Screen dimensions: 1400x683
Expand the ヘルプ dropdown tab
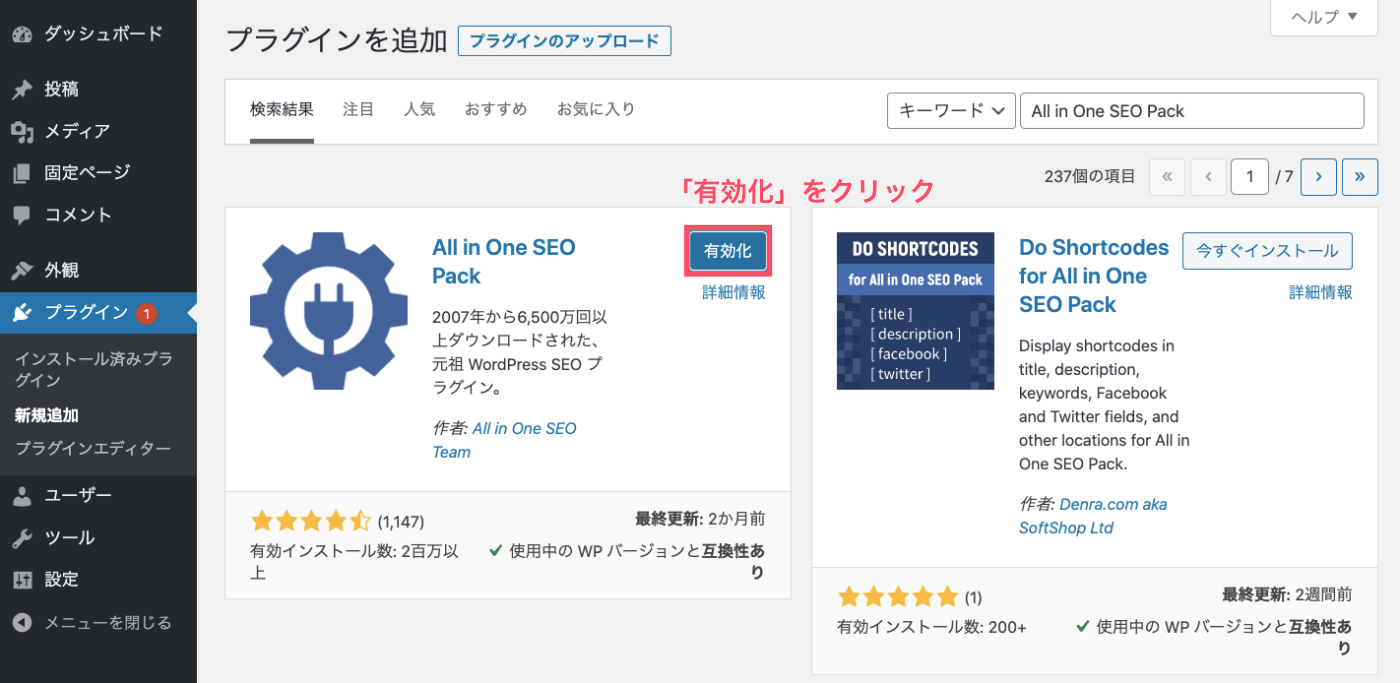1324,17
